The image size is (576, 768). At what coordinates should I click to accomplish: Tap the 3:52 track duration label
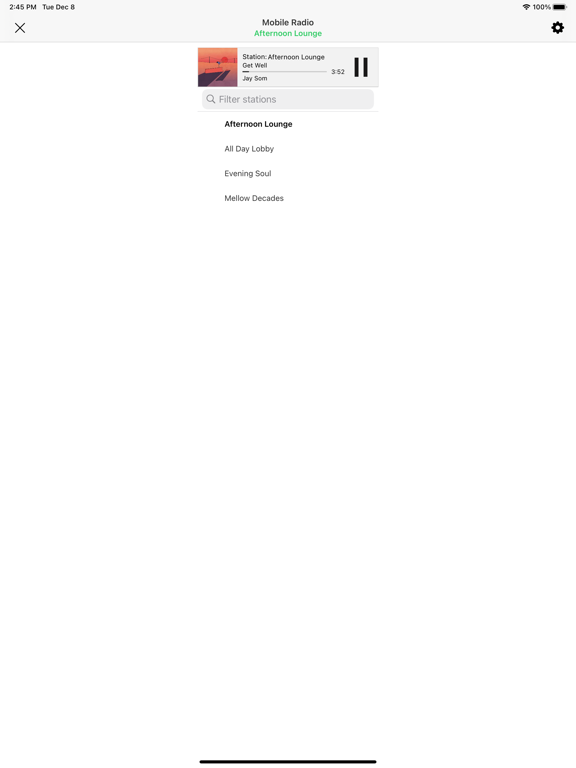coord(338,72)
